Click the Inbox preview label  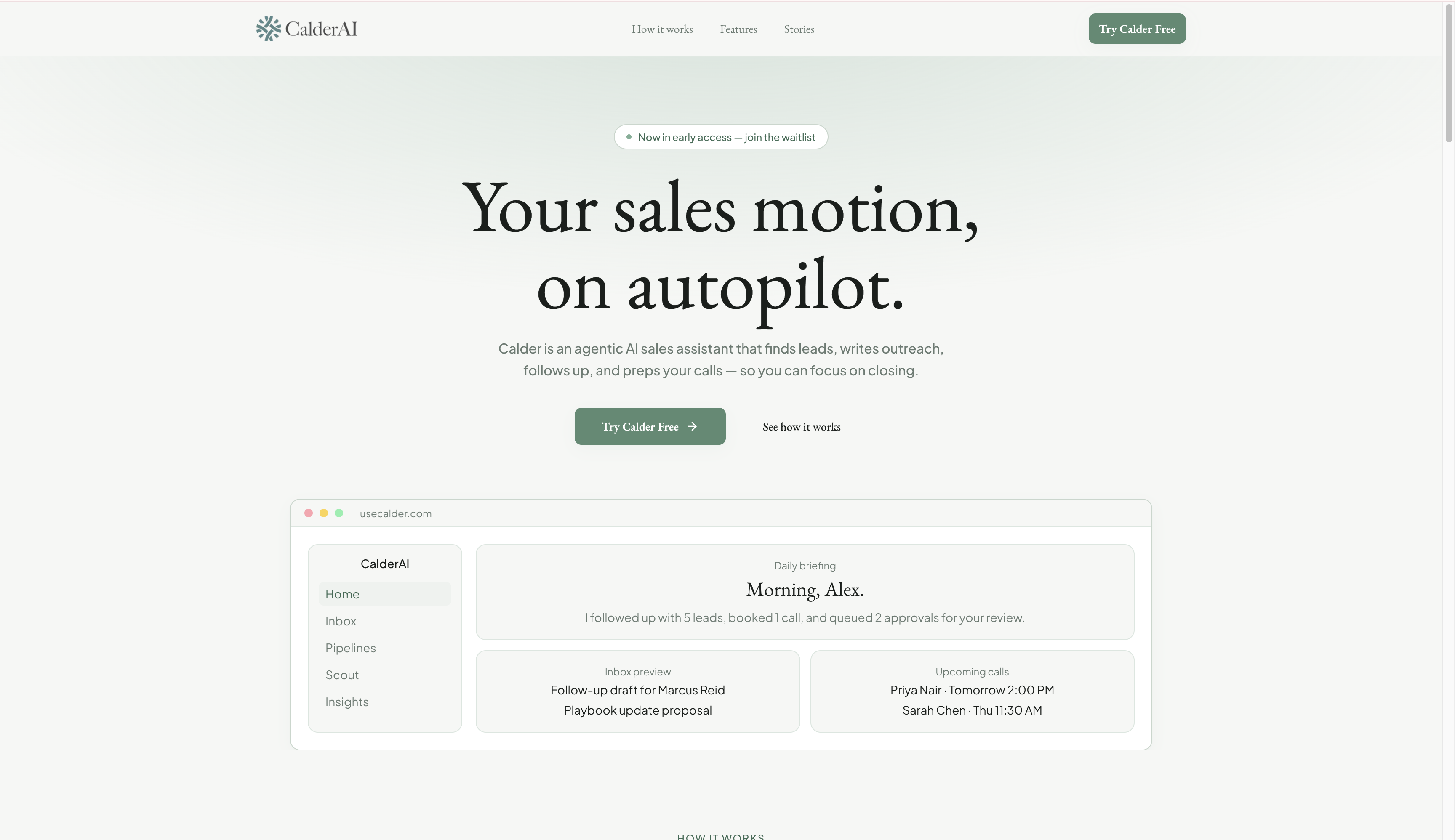coord(637,672)
